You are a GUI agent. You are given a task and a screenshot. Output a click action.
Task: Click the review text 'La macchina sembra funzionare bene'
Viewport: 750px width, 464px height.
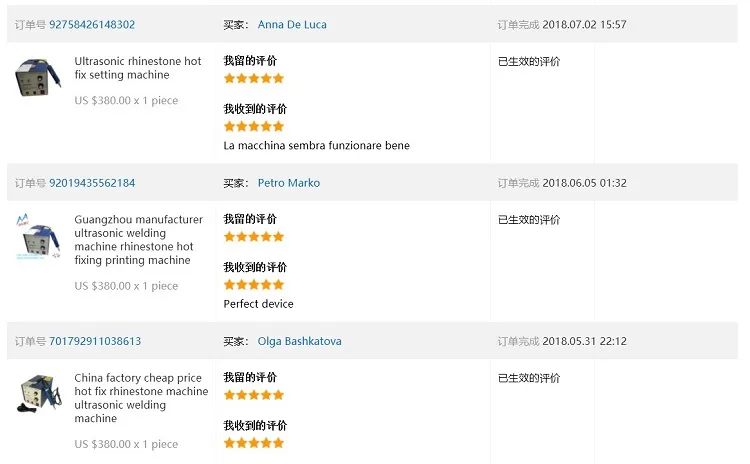point(316,145)
